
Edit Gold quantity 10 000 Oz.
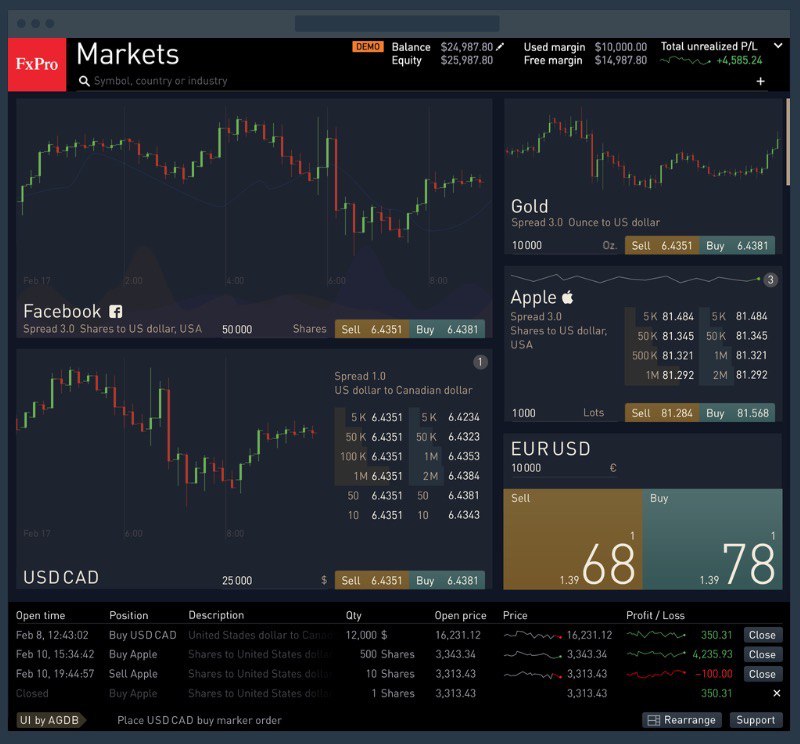pyautogui.click(x=564, y=245)
